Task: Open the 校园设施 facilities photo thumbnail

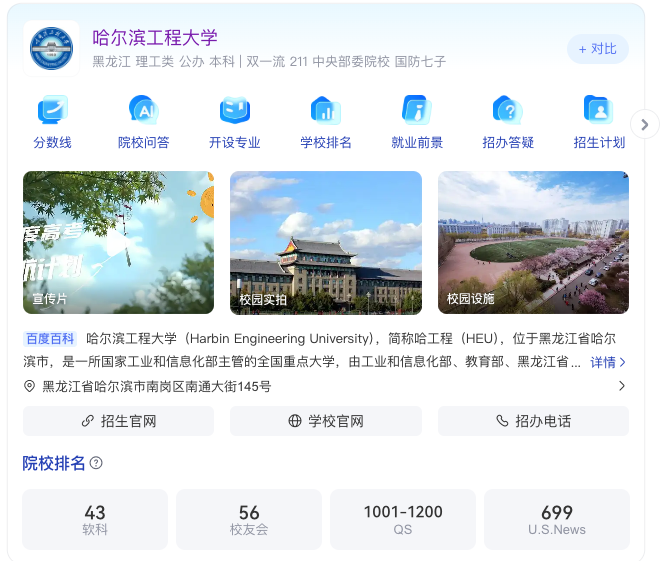Action: click(x=533, y=243)
